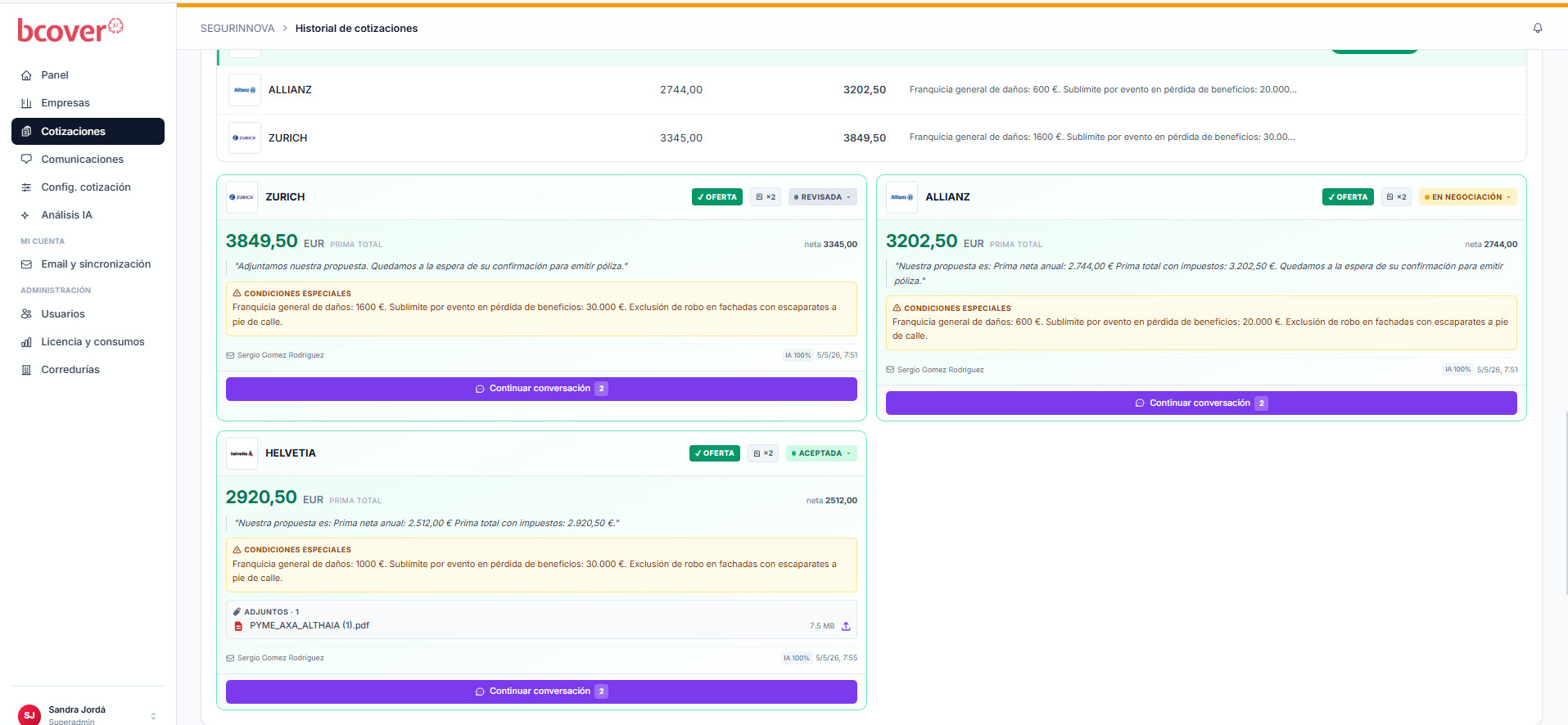Click the Allianz logo in the comparison table
Screen dimensions: 1568x725
click(244, 90)
